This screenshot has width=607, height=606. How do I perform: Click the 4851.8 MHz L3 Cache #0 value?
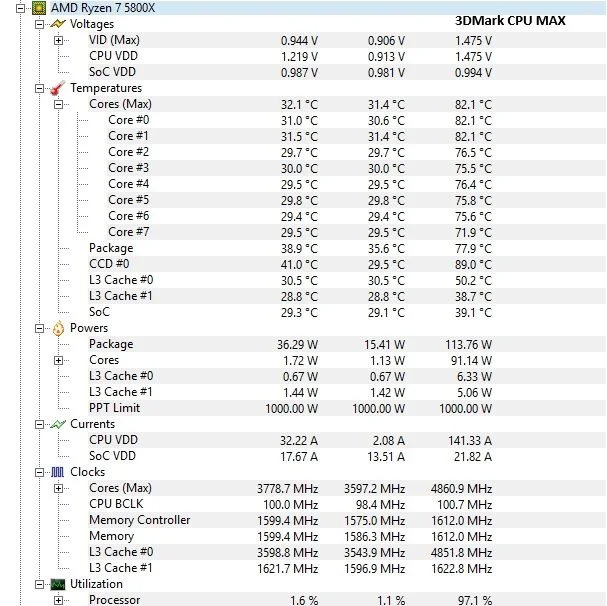(x=461, y=553)
